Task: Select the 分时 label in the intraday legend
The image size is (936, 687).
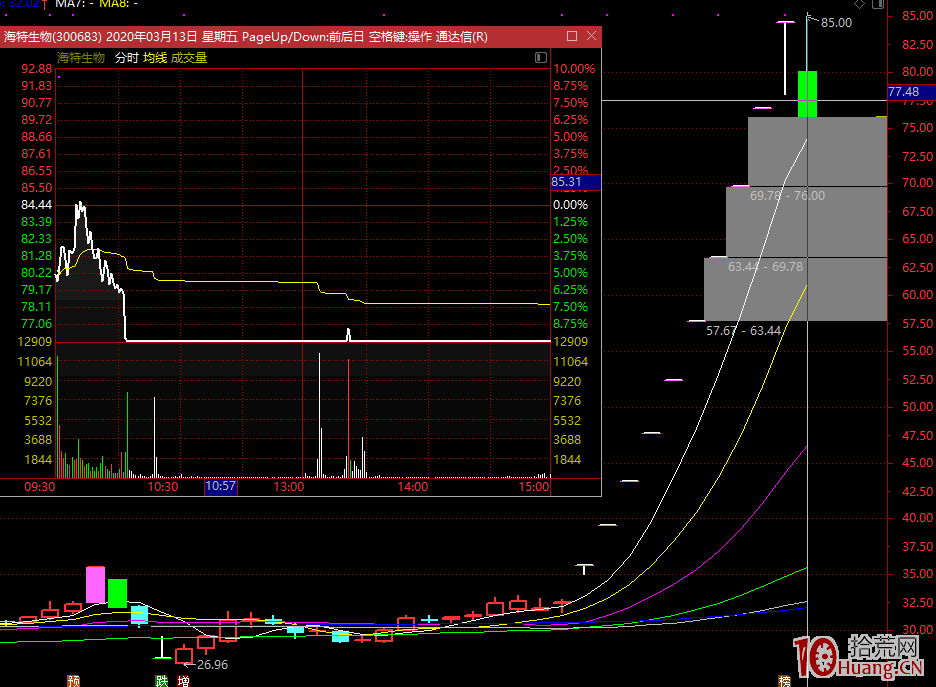Action: 126,58
